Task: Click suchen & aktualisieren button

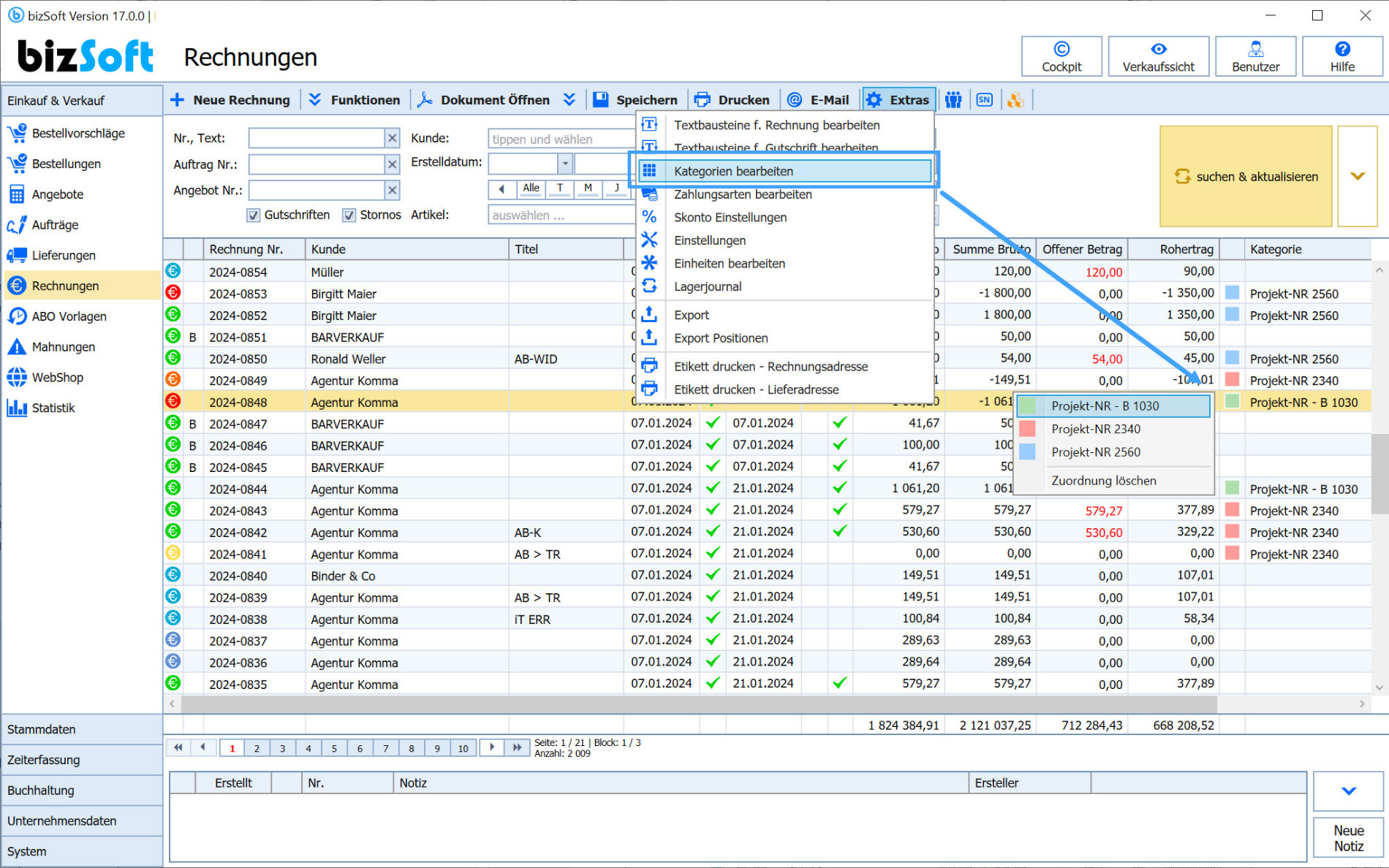Action: coord(1246,176)
